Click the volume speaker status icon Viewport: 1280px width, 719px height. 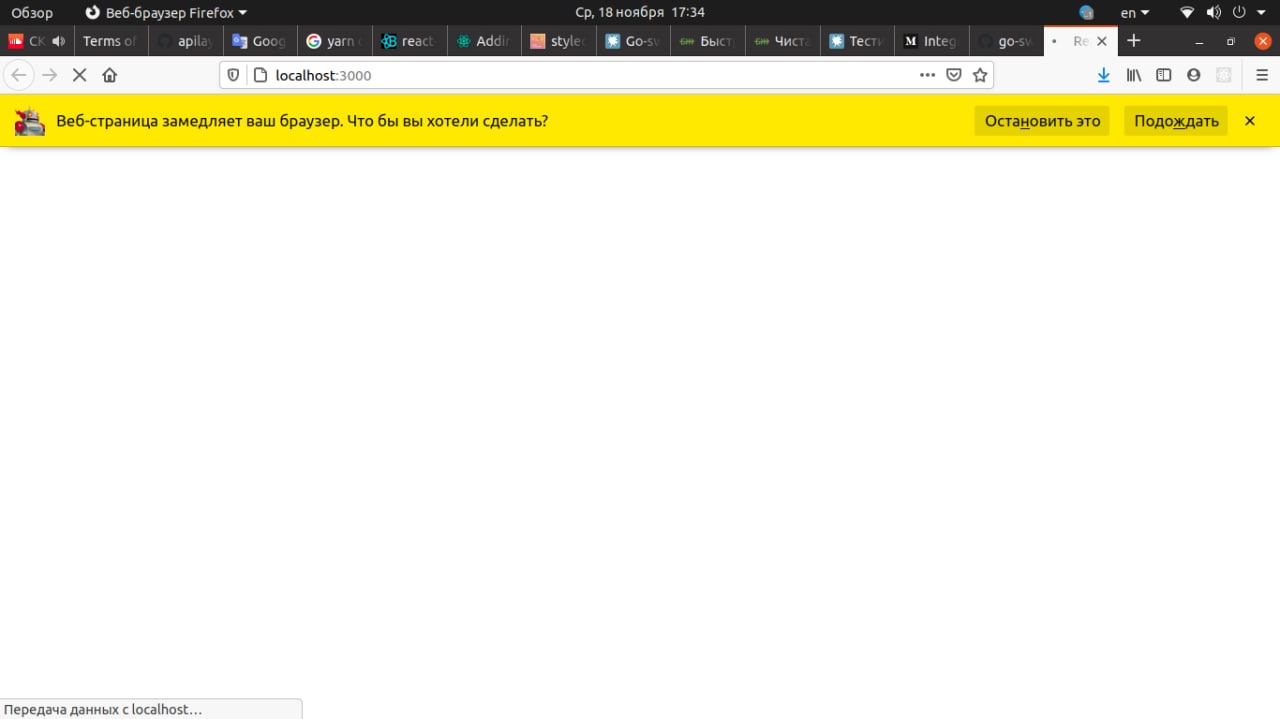[x=1214, y=13]
